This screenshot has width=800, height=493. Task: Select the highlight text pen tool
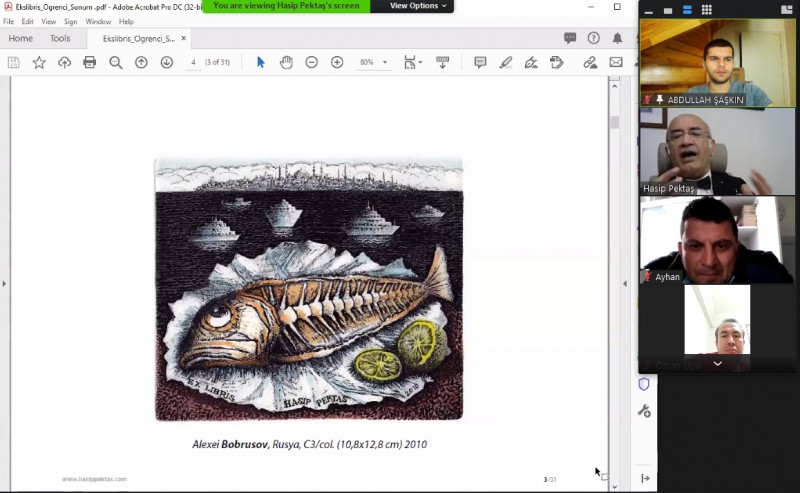tap(506, 62)
